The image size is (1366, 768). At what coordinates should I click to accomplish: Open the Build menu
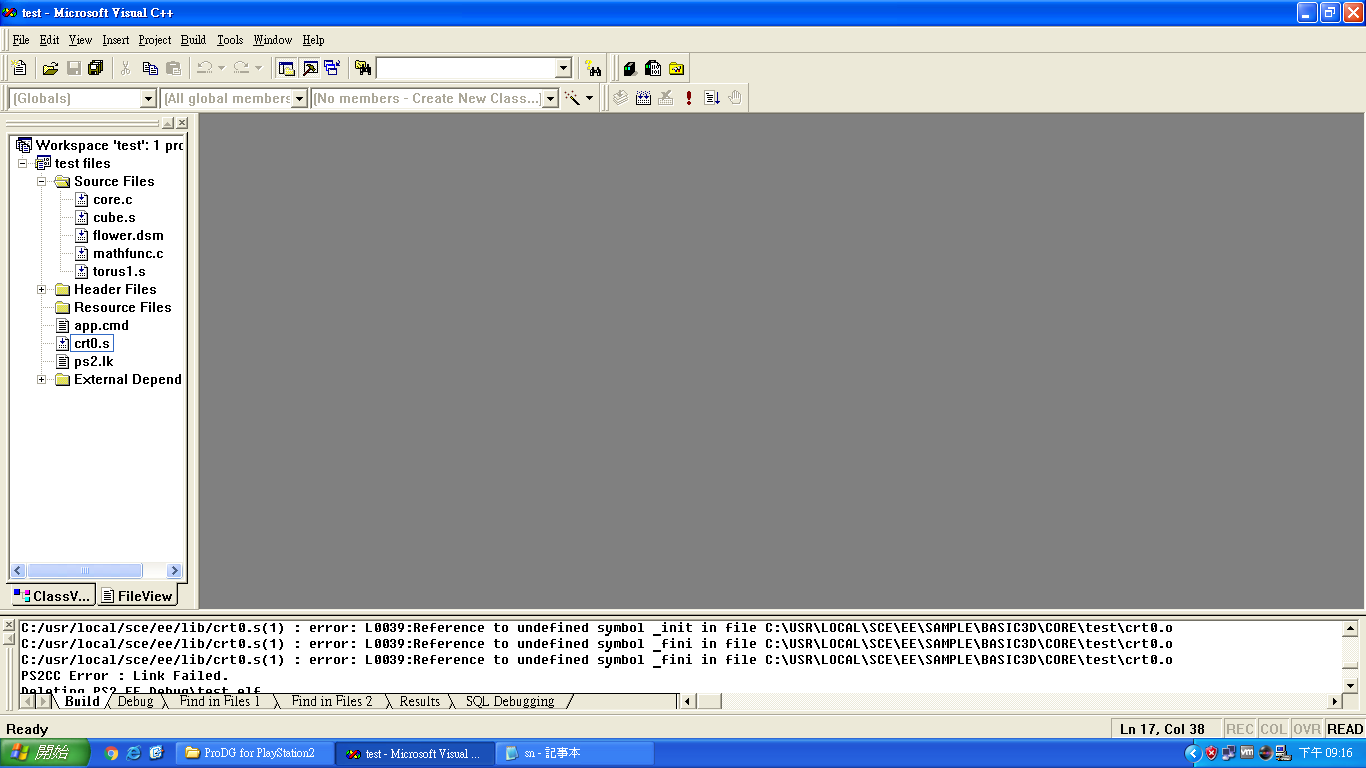coord(194,40)
